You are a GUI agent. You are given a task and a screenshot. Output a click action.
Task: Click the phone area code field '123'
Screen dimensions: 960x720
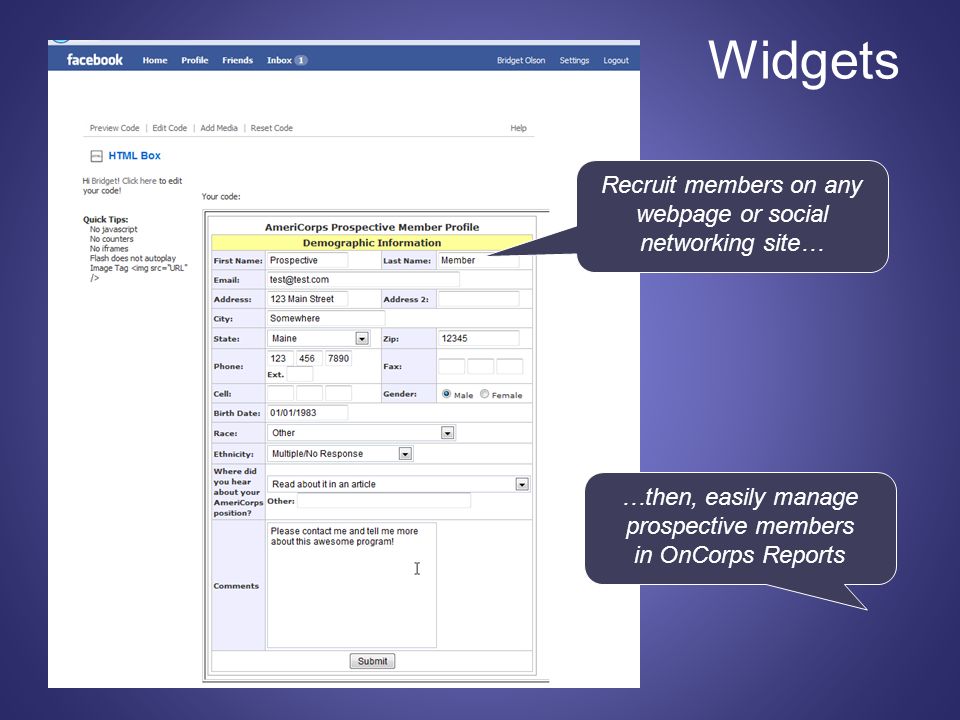(280, 358)
